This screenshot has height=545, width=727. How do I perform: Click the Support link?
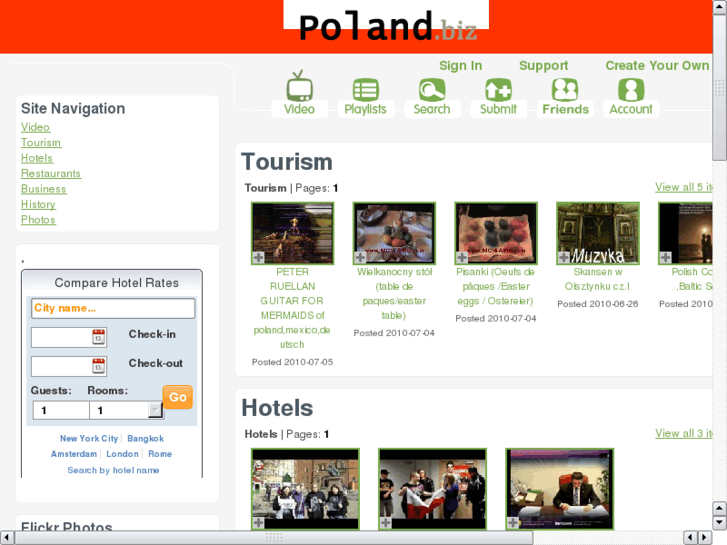[544, 66]
